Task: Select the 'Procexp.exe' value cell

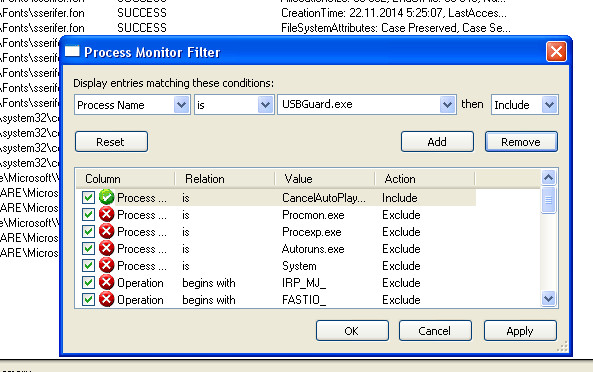Action: pyautogui.click(x=312, y=232)
